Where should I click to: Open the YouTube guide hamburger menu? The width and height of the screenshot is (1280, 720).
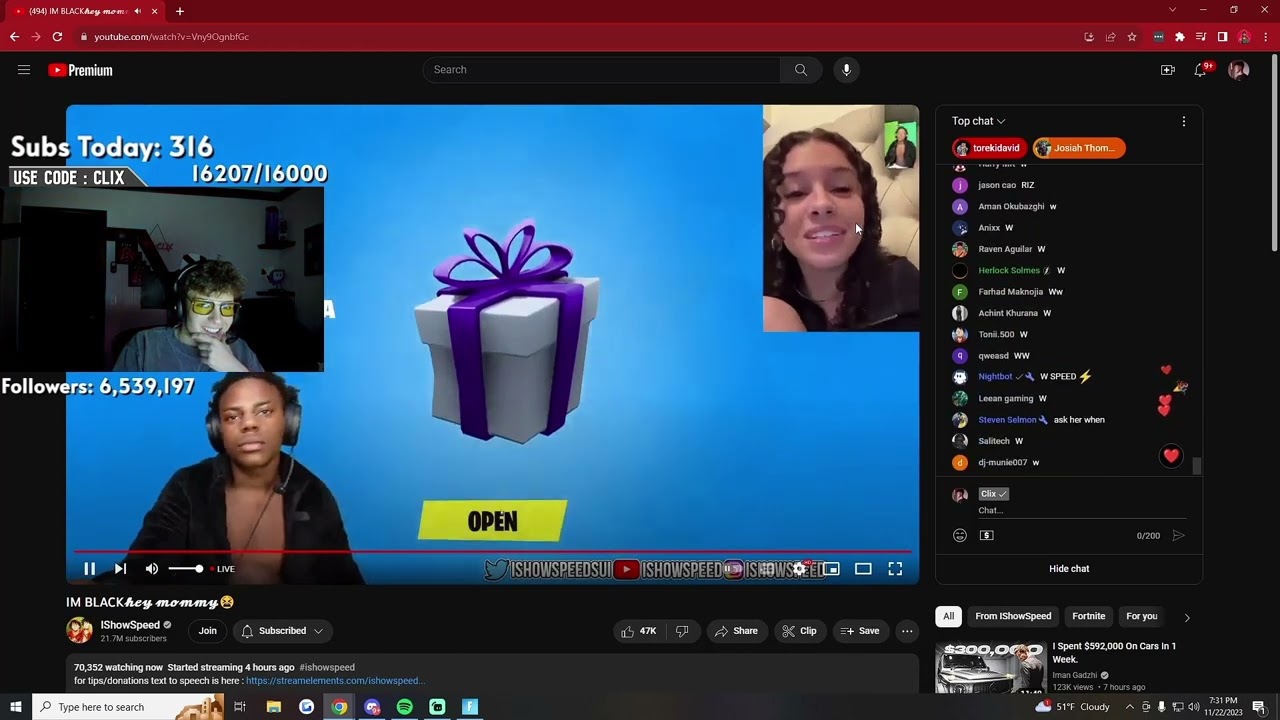coord(24,70)
